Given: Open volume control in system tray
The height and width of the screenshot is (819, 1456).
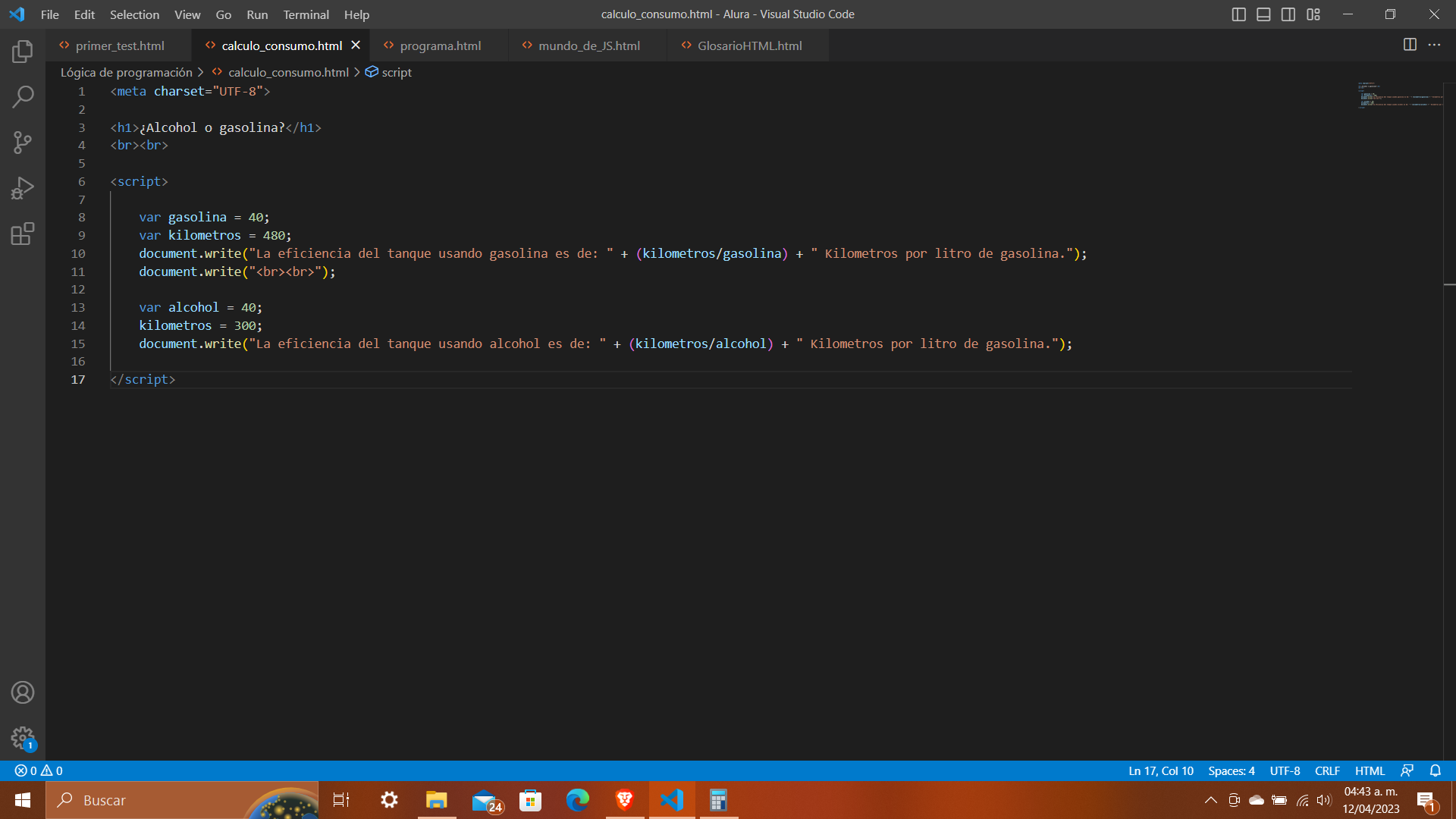Looking at the screenshot, I should pos(1324,800).
